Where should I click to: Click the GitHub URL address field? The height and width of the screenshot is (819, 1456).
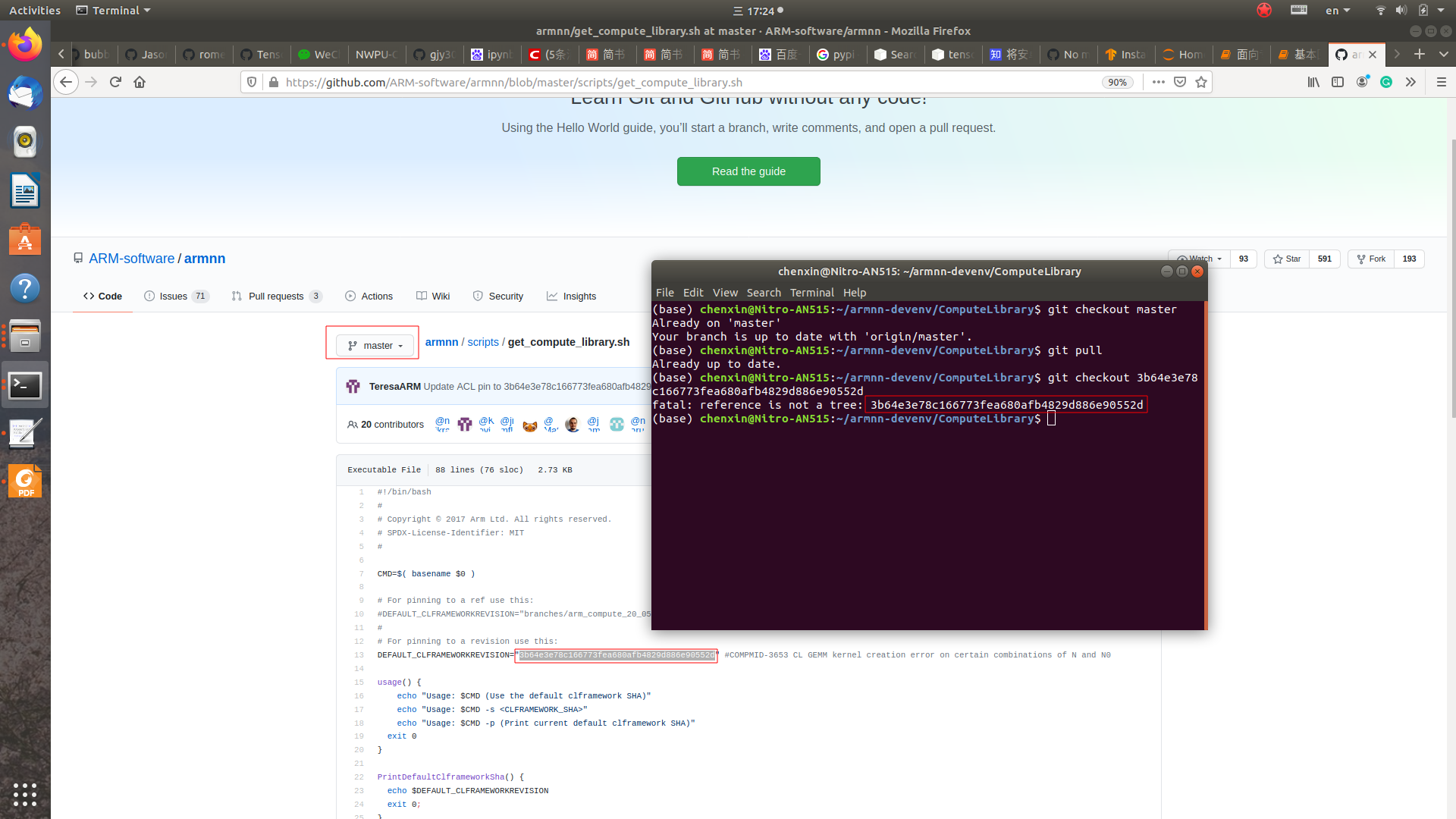682,82
